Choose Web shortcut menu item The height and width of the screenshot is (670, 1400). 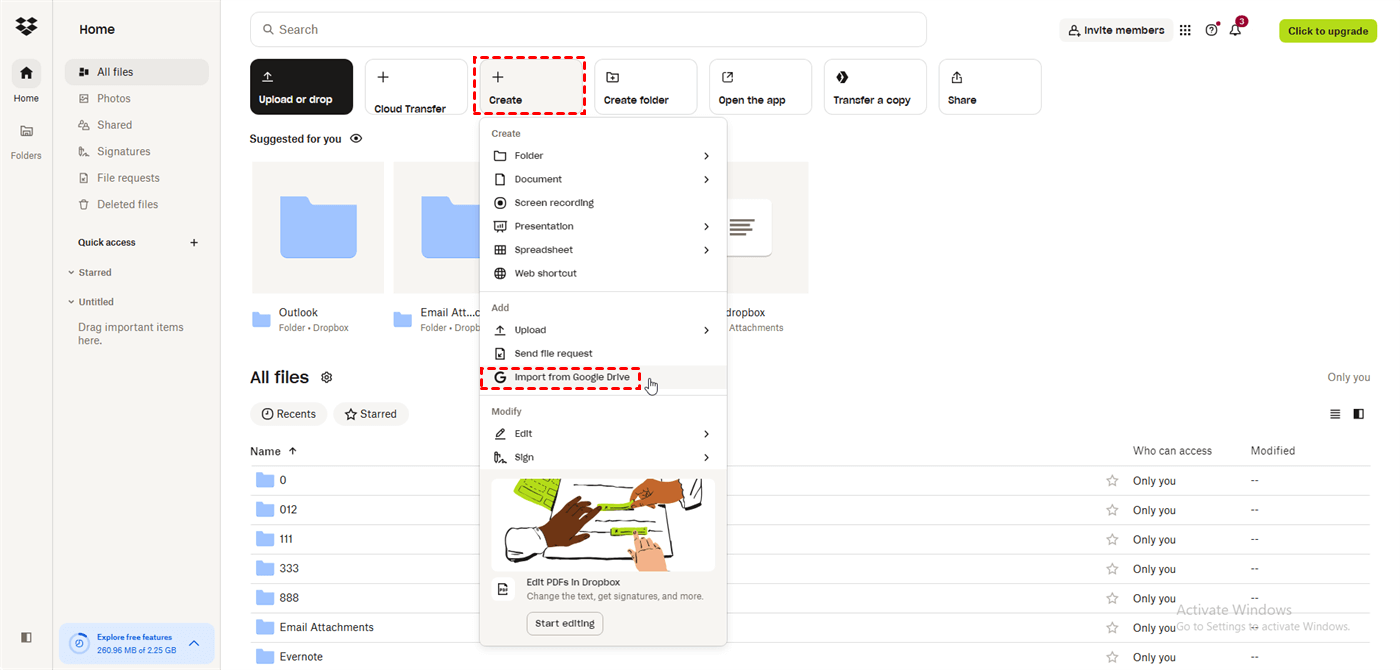(x=603, y=273)
